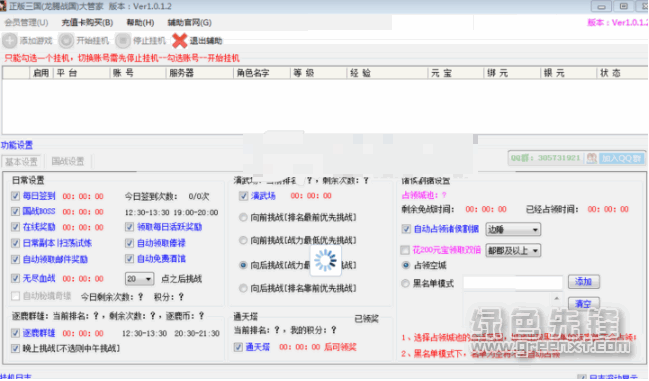Toggle 领取每日活跃奖励 checkbox
Image resolution: width=649 pixels, height=381 pixels.
[x=130, y=227]
